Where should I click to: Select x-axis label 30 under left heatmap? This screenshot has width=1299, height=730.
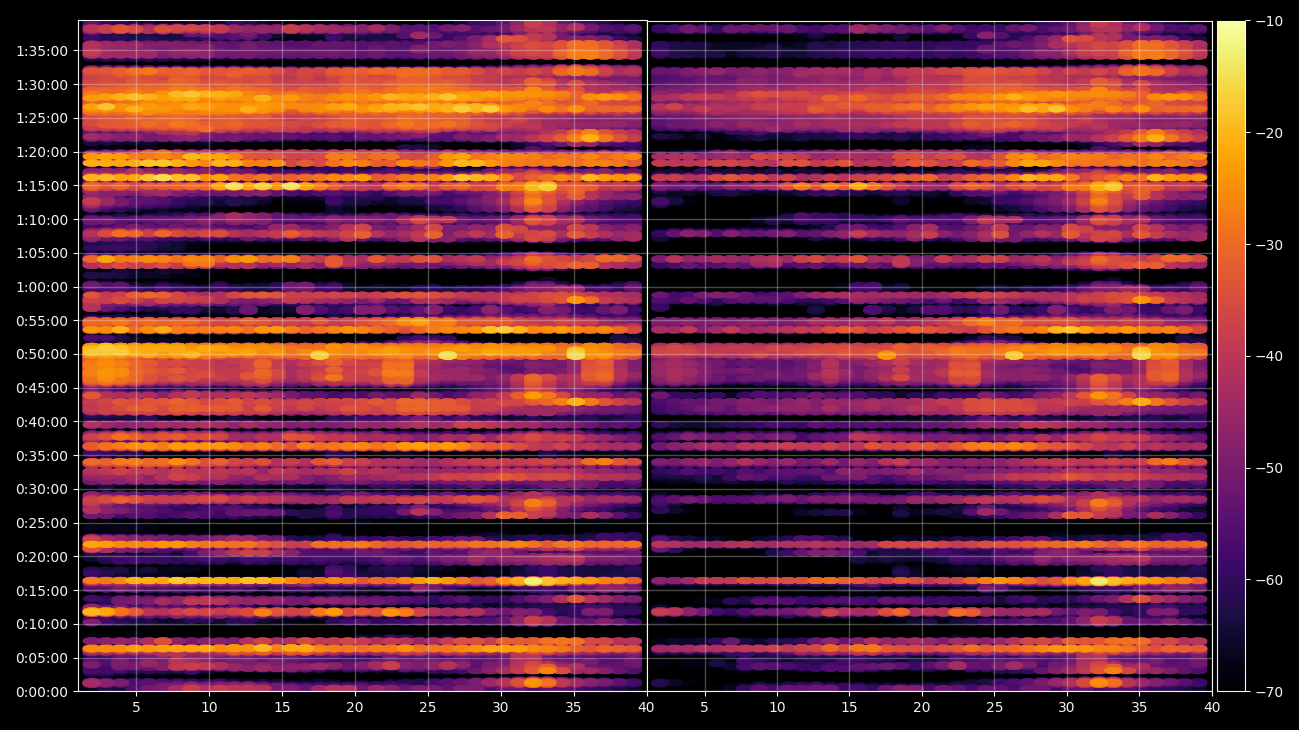(501, 708)
